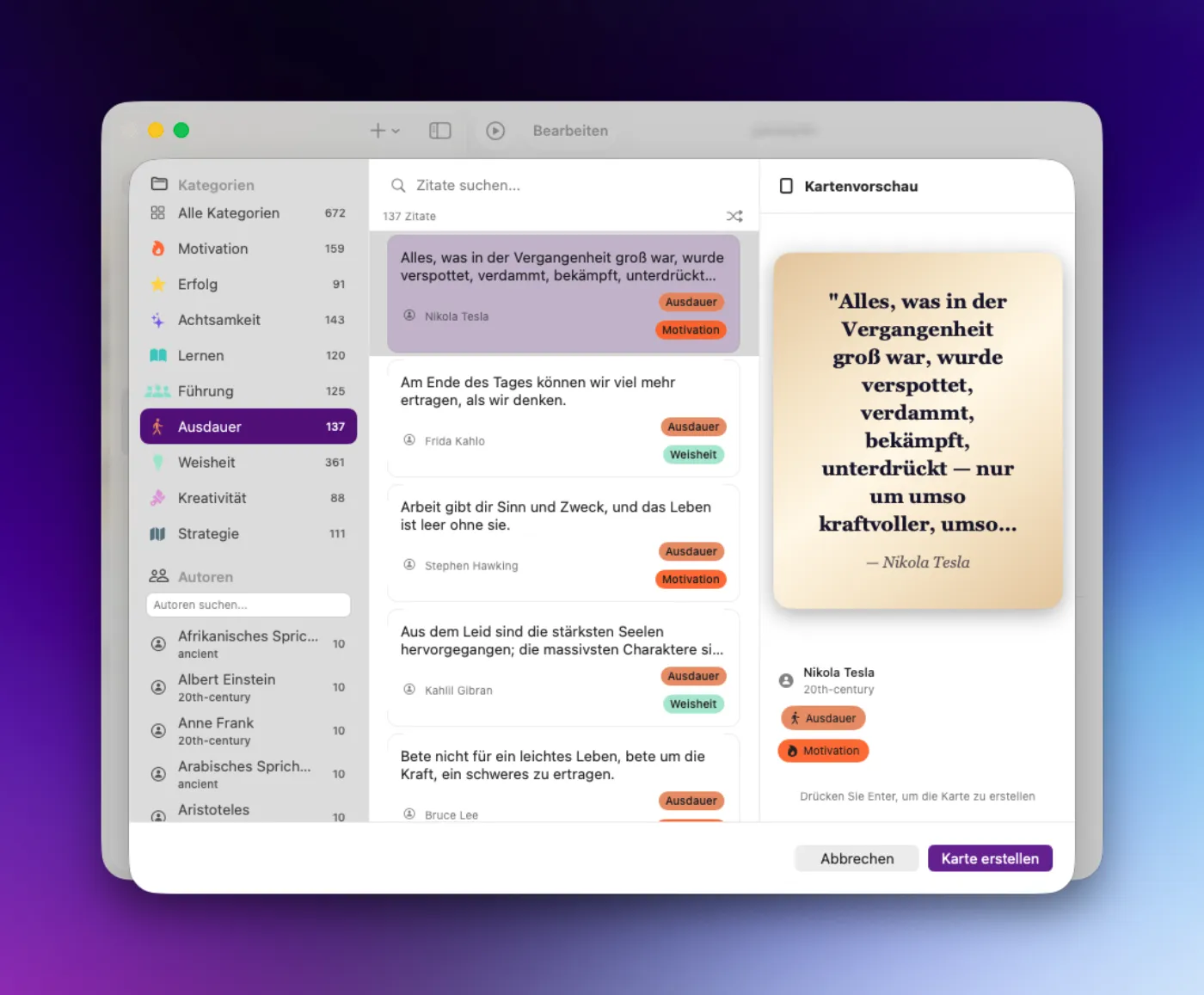Image resolution: width=1204 pixels, height=995 pixels.
Task: Select the Führung people category
Action: [x=249, y=391]
